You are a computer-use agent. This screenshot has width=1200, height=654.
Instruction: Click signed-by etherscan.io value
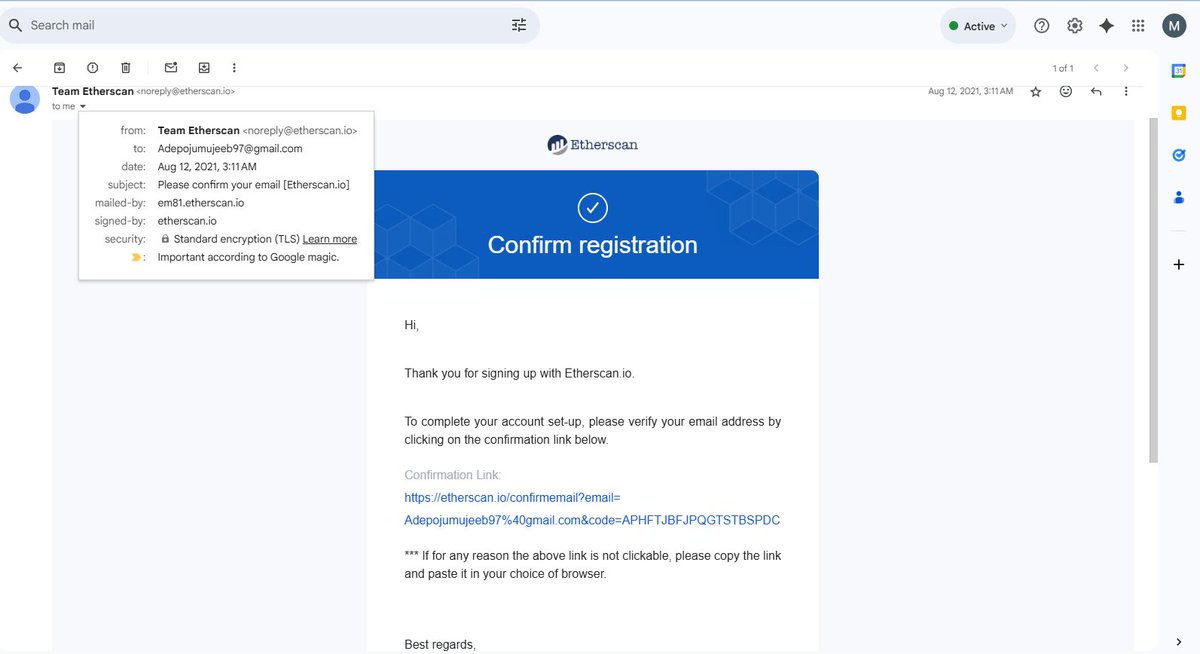coord(187,221)
